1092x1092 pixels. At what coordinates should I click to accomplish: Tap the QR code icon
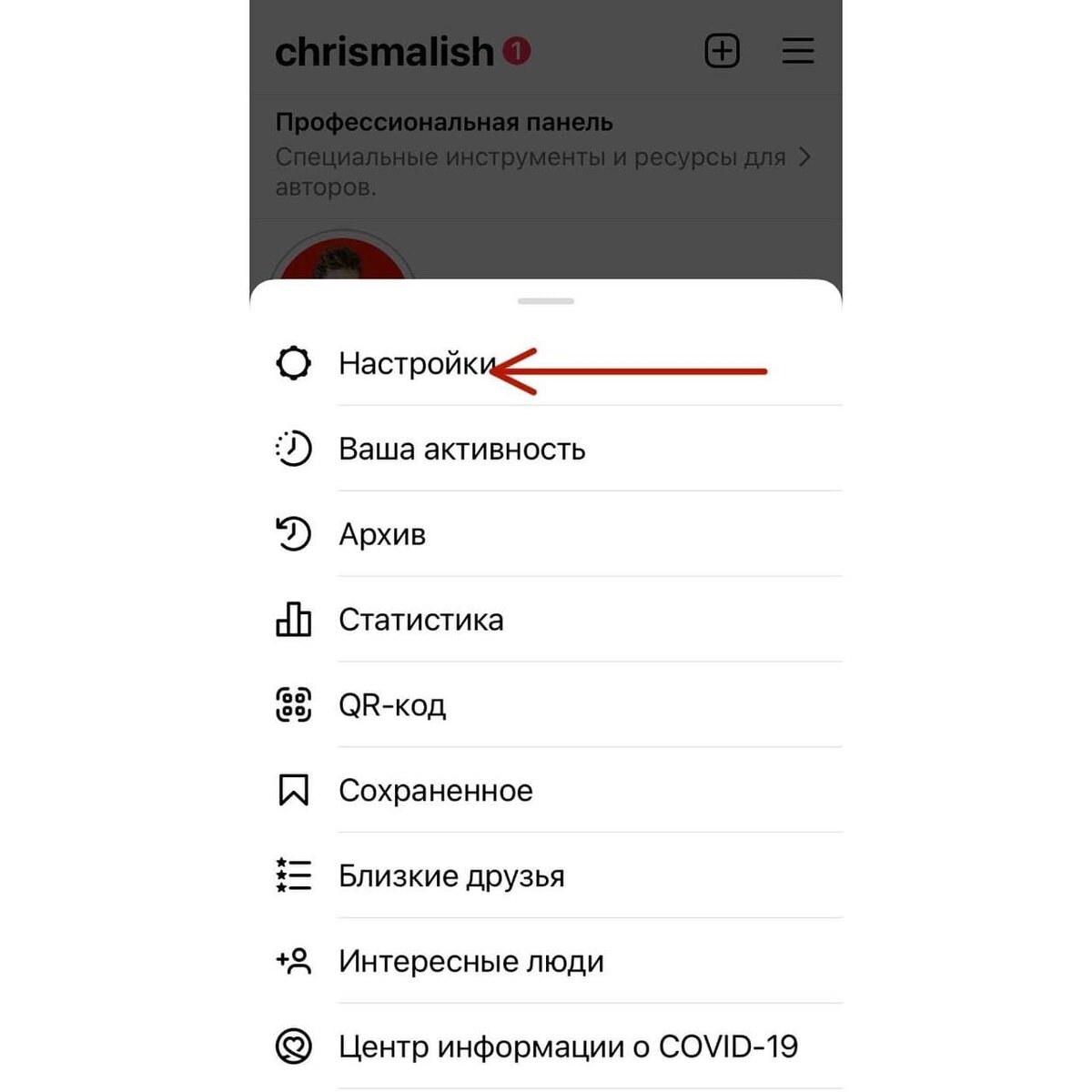(x=293, y=704)
